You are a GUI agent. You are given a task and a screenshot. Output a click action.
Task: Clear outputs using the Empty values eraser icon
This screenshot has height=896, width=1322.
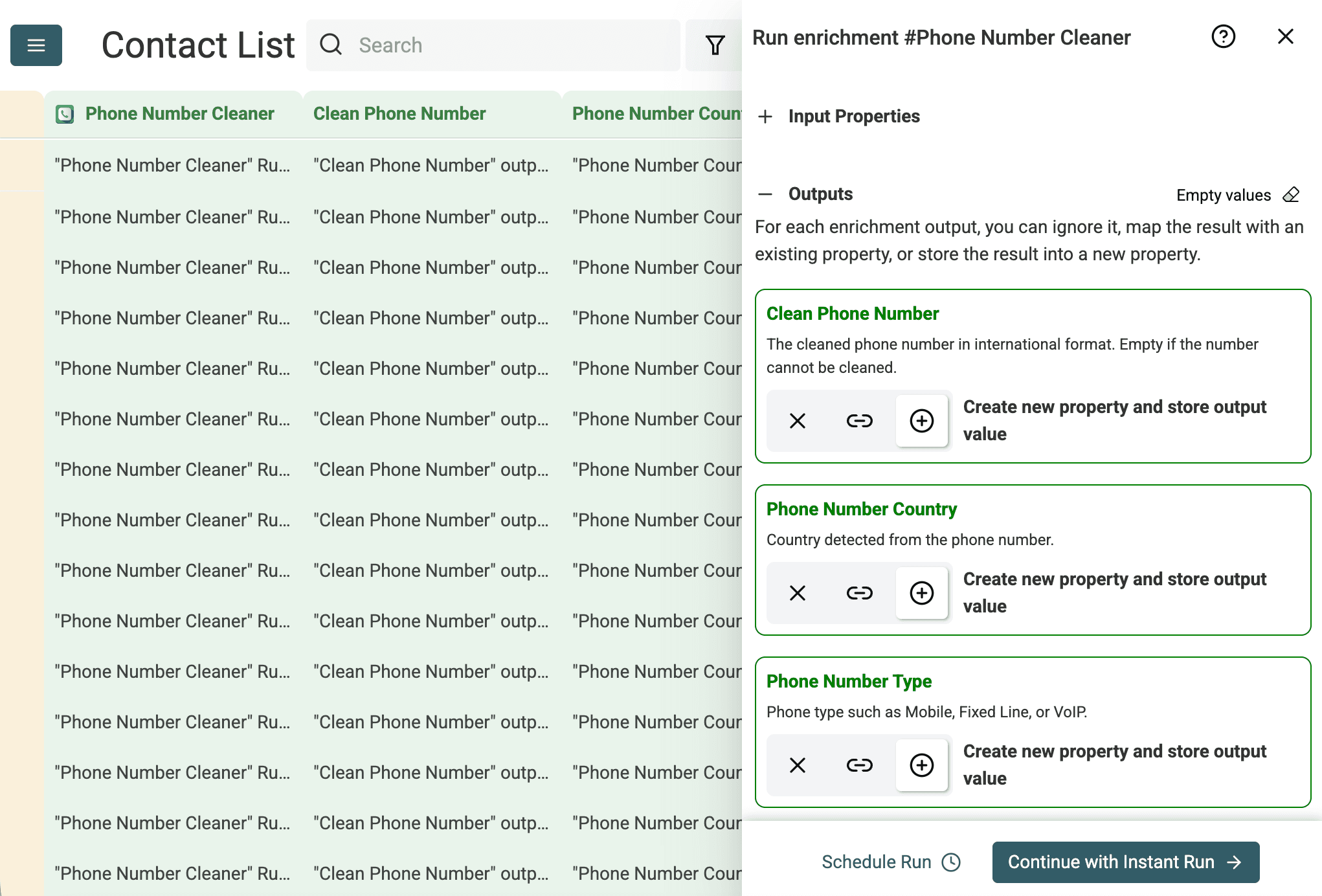pyautogui.click(x=1291, y=195)
